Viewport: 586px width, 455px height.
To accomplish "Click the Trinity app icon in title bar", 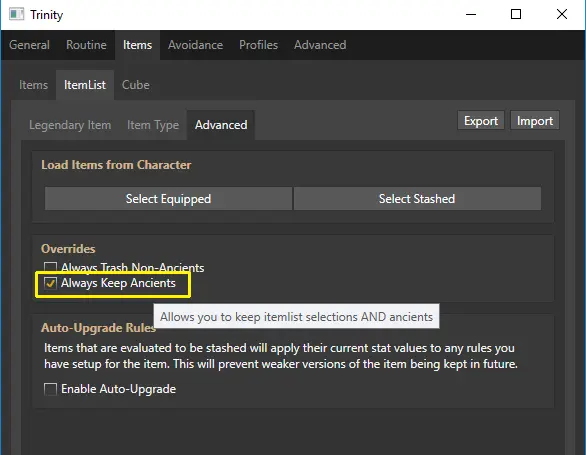I will (16, 15).
